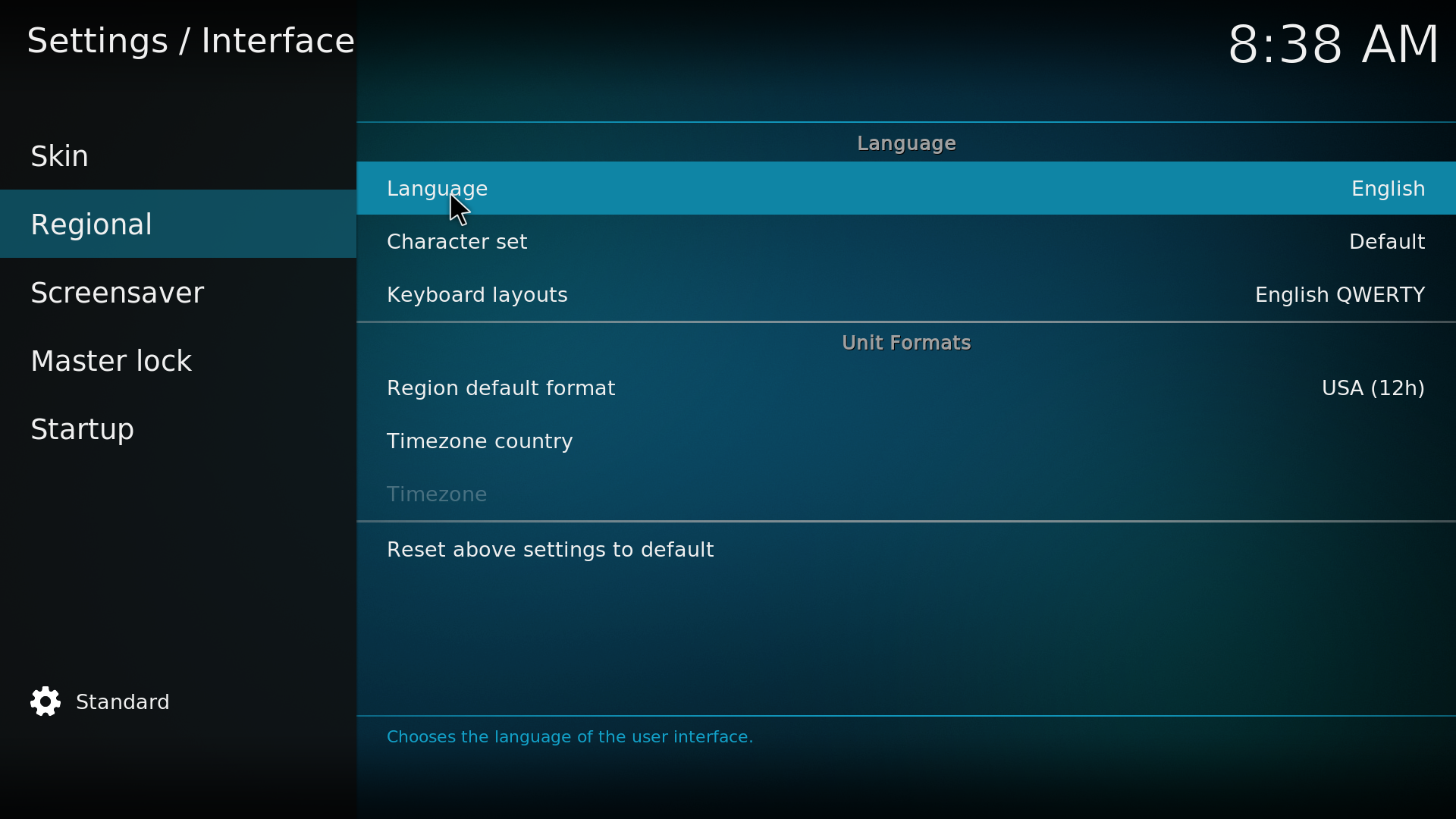The image size is (1456, 819).
Task: Open the Timezone country setting
Action: point(479,441)
